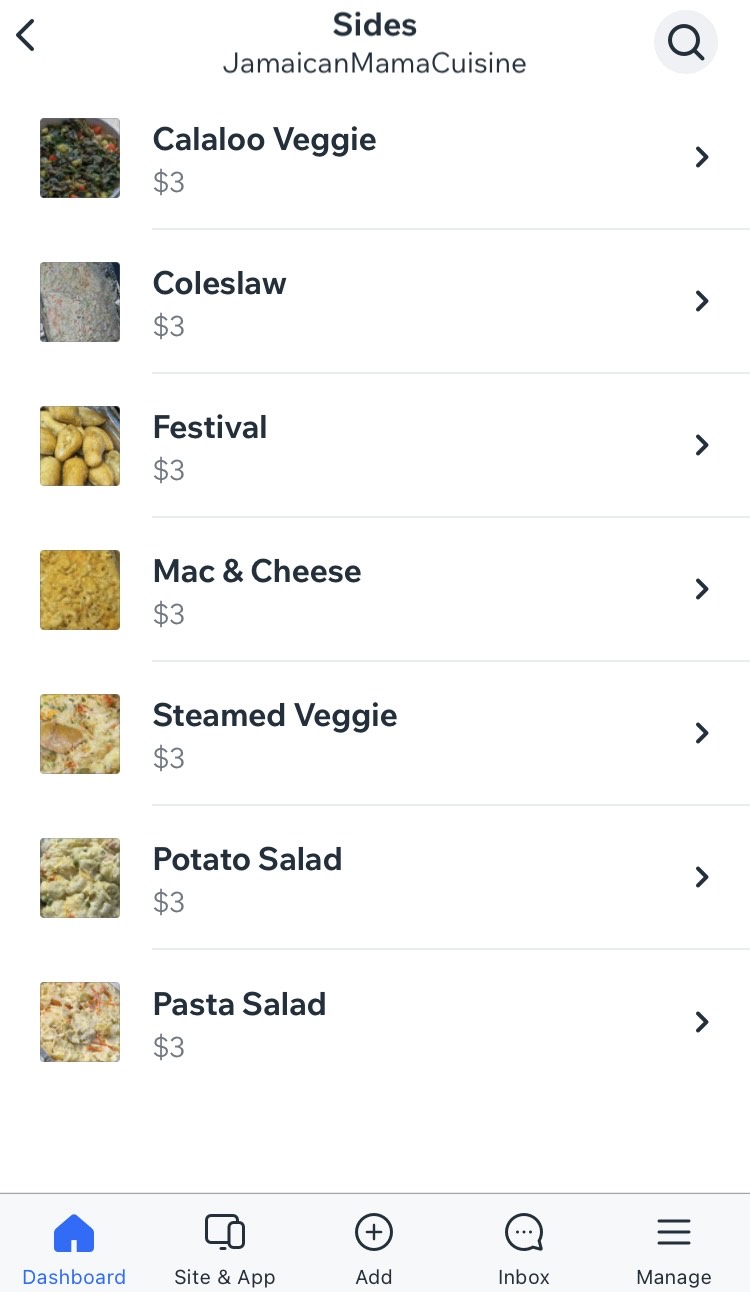Expand Coleslaw item chevron

point(702,301)
